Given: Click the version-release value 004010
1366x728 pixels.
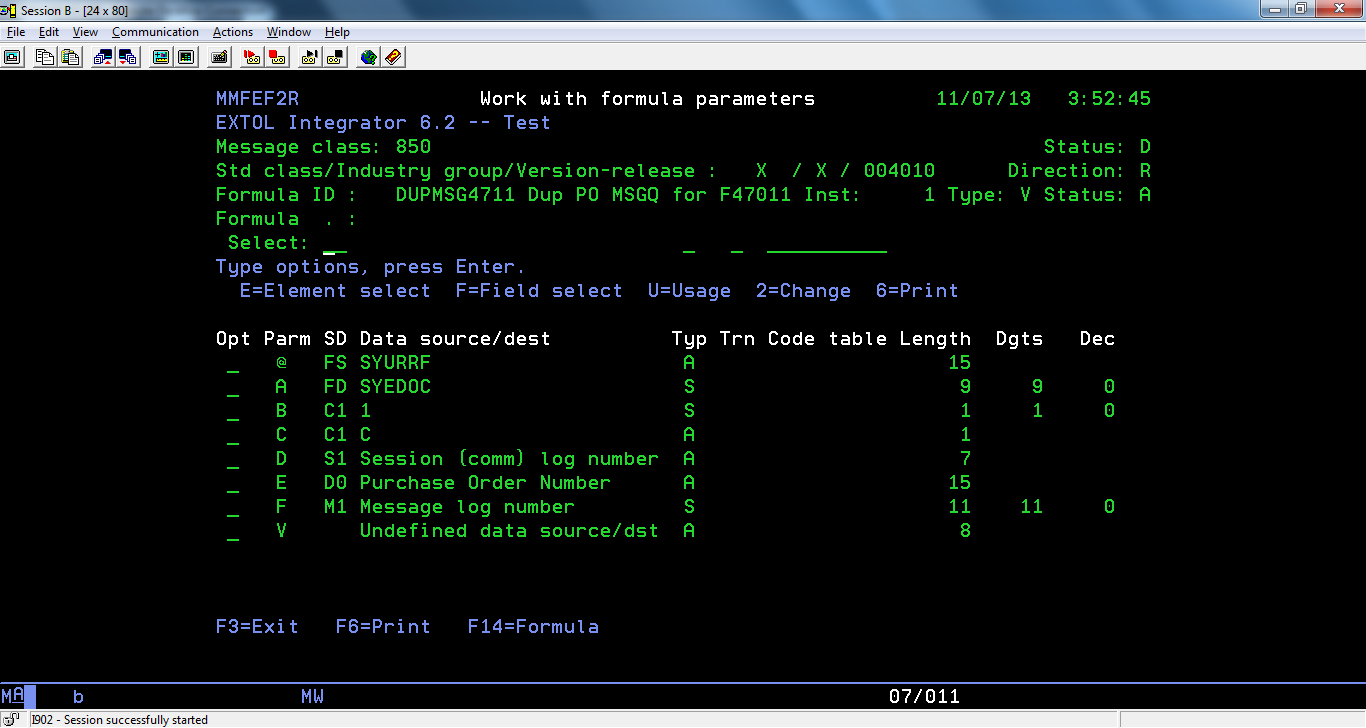Looking at the screenshot, I should point(899,171).
